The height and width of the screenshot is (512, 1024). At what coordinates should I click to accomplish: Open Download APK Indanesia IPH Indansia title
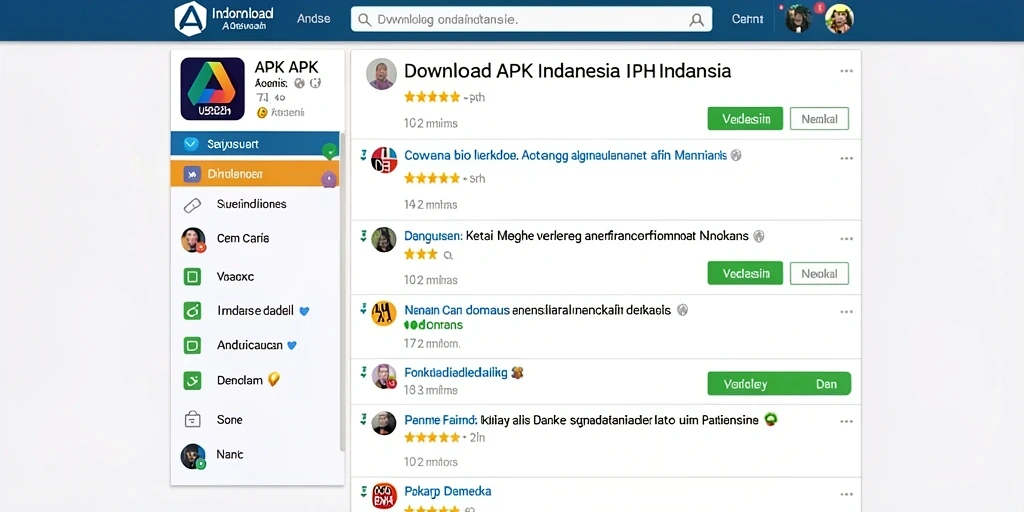click(x=567, y=71)
